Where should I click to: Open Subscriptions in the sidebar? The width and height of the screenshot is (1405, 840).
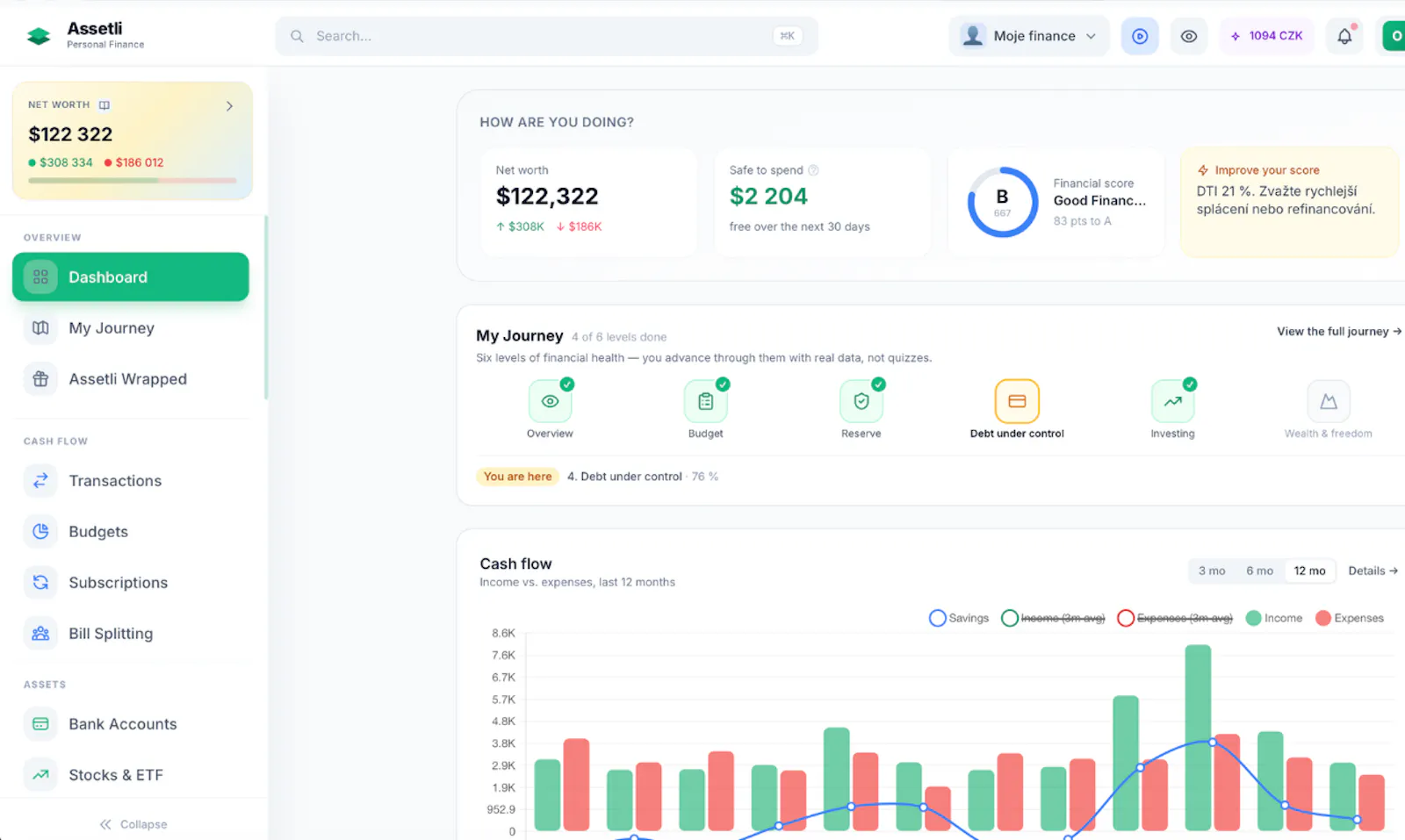point(131,583)
